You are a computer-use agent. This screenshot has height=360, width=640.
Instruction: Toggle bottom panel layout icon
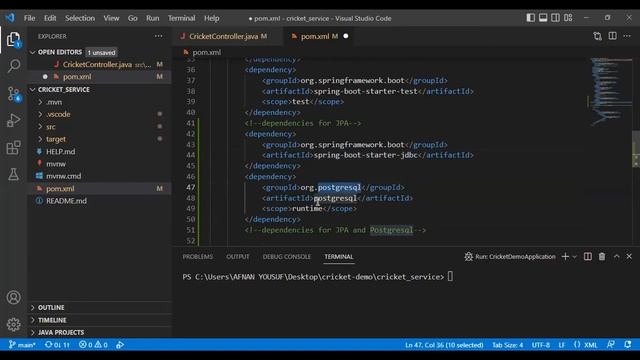click(x=543, y=18)
